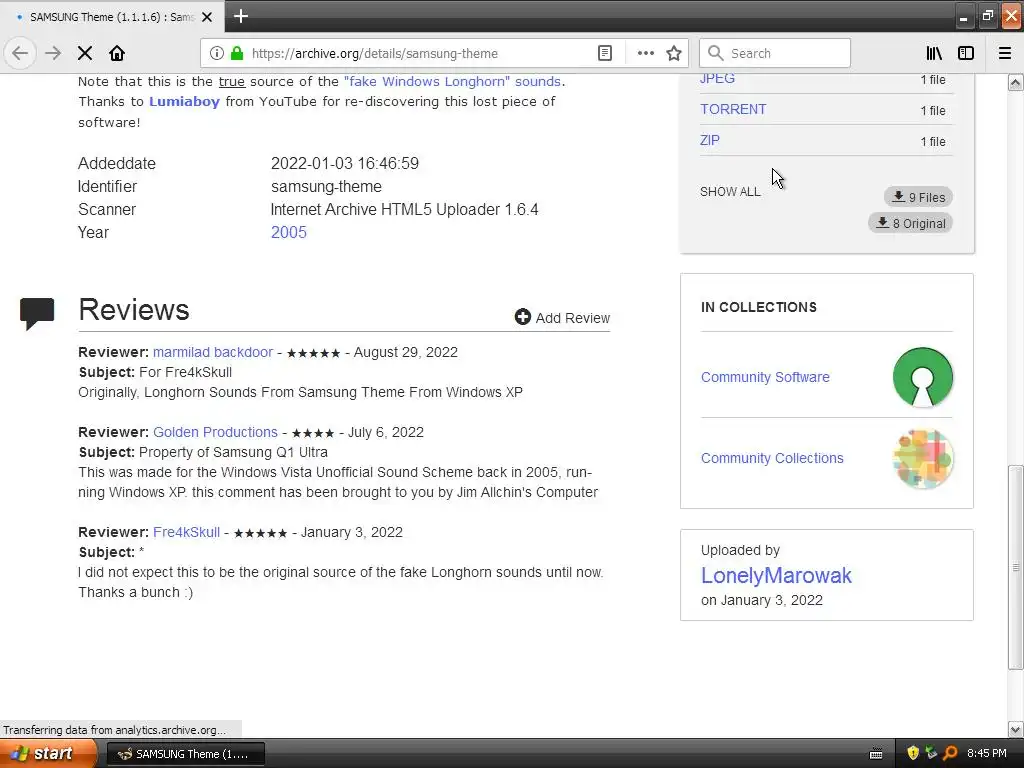Open page actions three-dot menu
This screenshot has width=1024, height=768.
click(646, 53)
